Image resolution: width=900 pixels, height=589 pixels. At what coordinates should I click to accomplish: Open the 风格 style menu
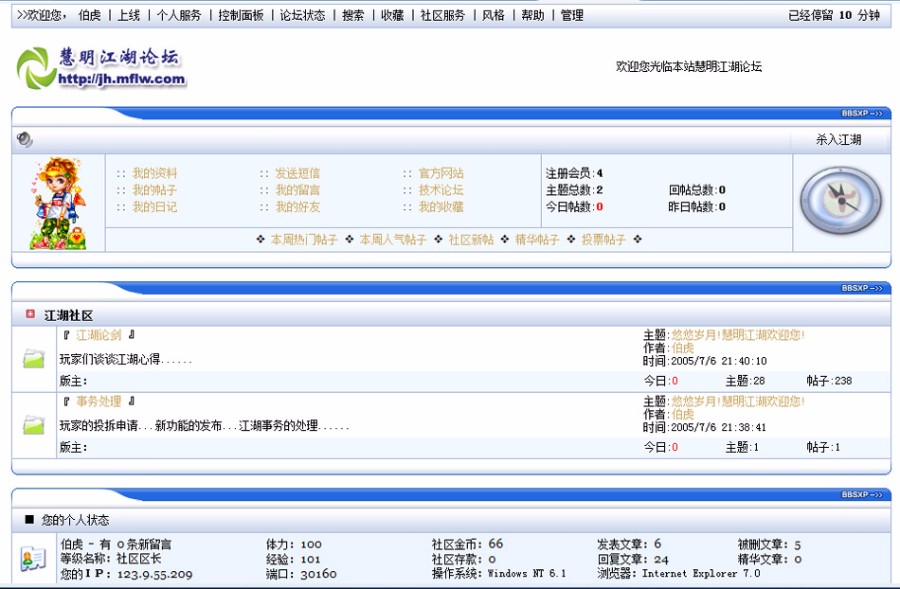(493, 16)
